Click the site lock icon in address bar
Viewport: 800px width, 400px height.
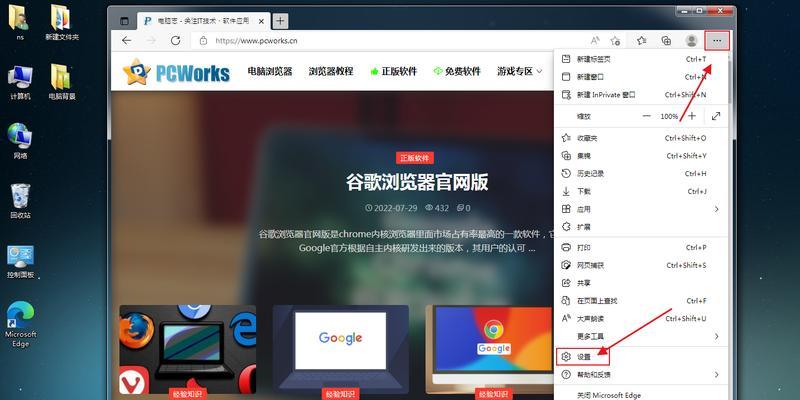[204, 41]
